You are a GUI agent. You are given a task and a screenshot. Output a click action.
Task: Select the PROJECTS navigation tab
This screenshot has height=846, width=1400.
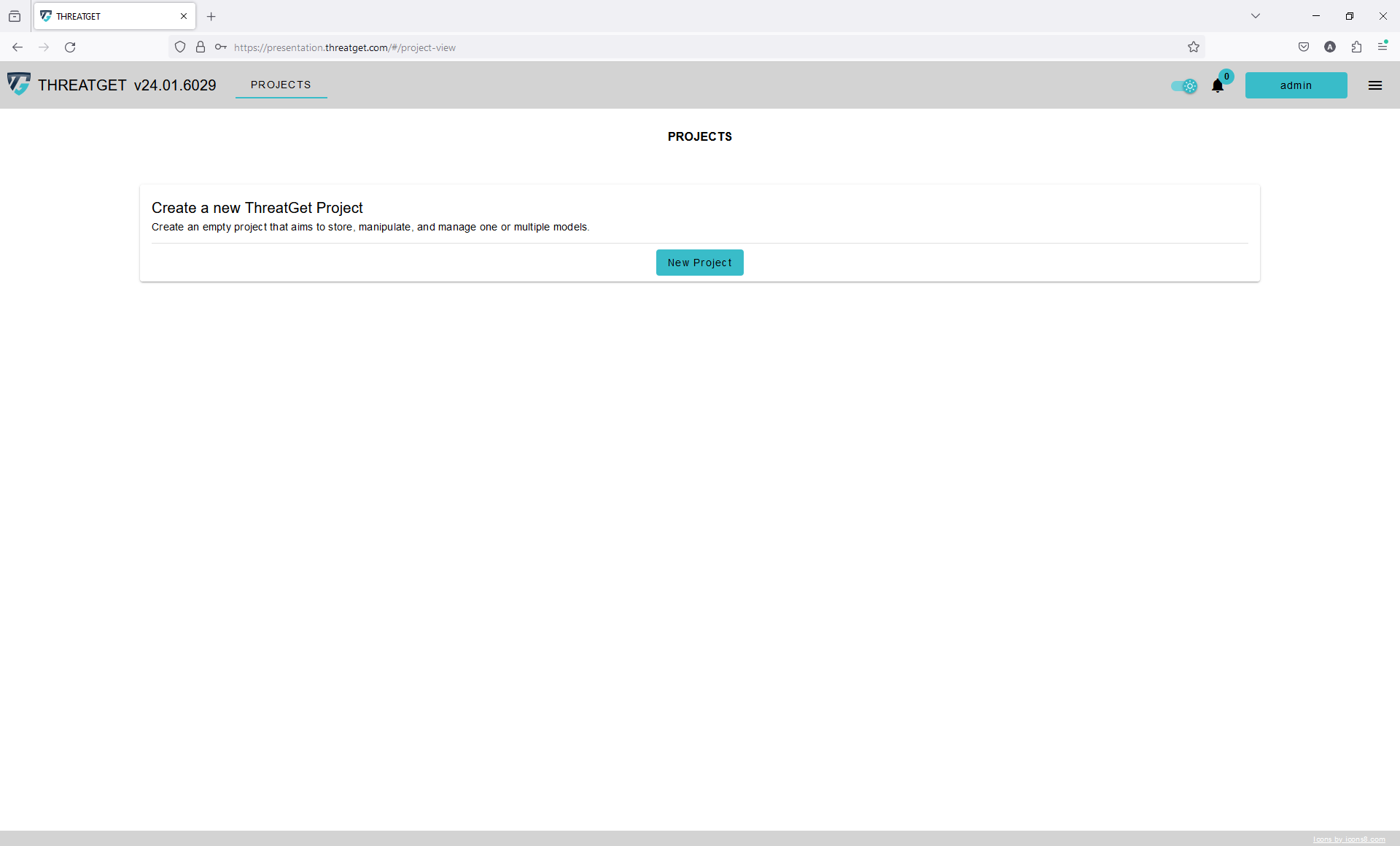tap(281, 85)
